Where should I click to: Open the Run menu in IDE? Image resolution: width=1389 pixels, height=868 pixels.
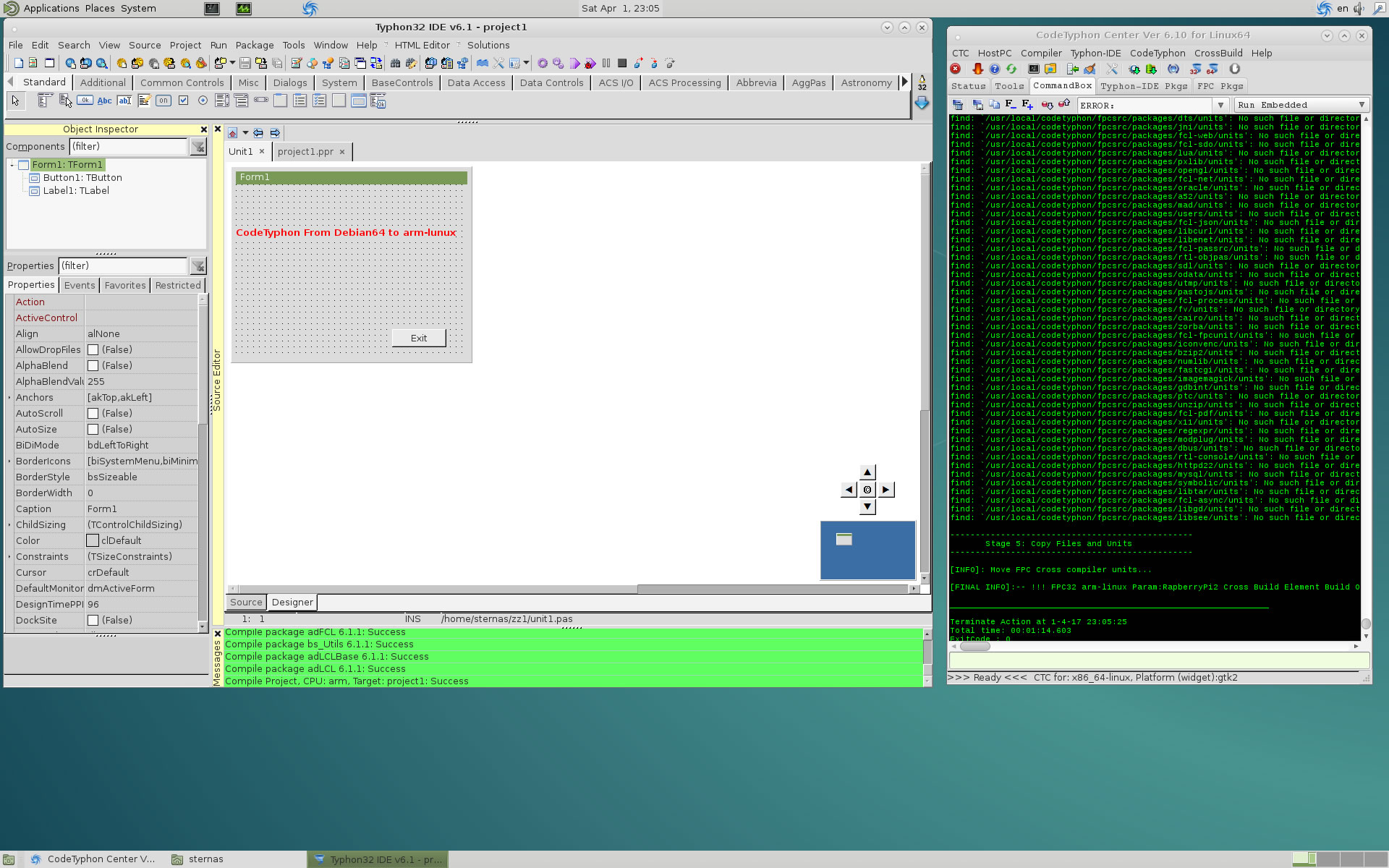tap(218, 45)
